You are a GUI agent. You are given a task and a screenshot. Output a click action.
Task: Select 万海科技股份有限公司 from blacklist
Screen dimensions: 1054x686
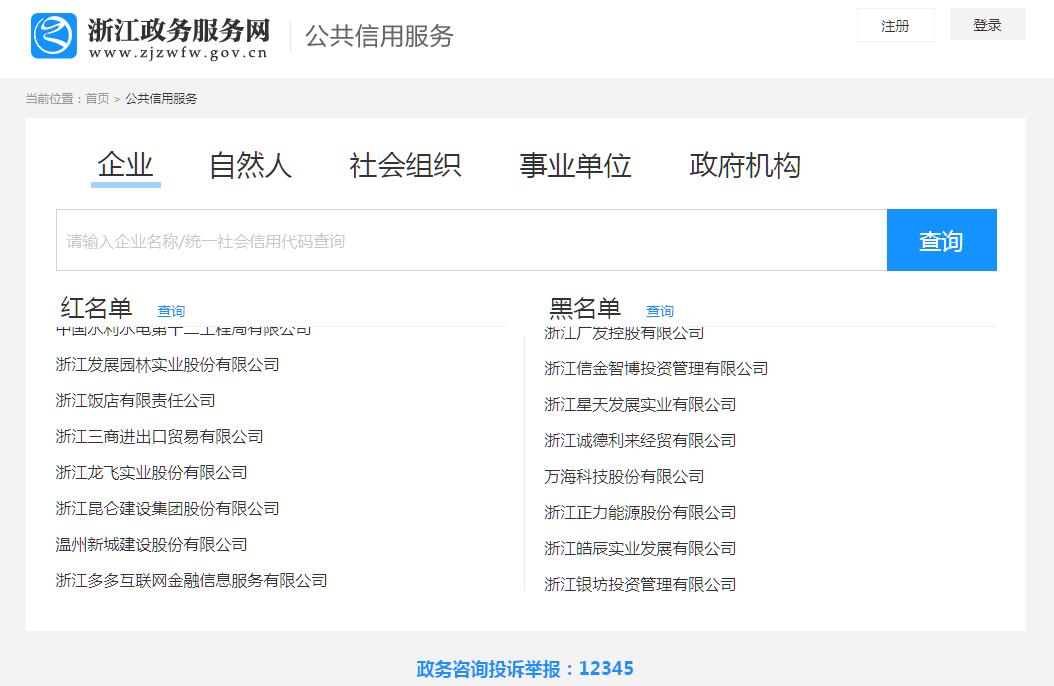[624, 477]
